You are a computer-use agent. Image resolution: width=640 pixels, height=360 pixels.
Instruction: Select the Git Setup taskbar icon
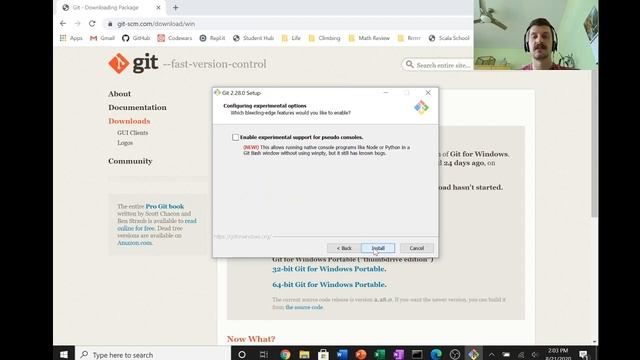(473, 355)
